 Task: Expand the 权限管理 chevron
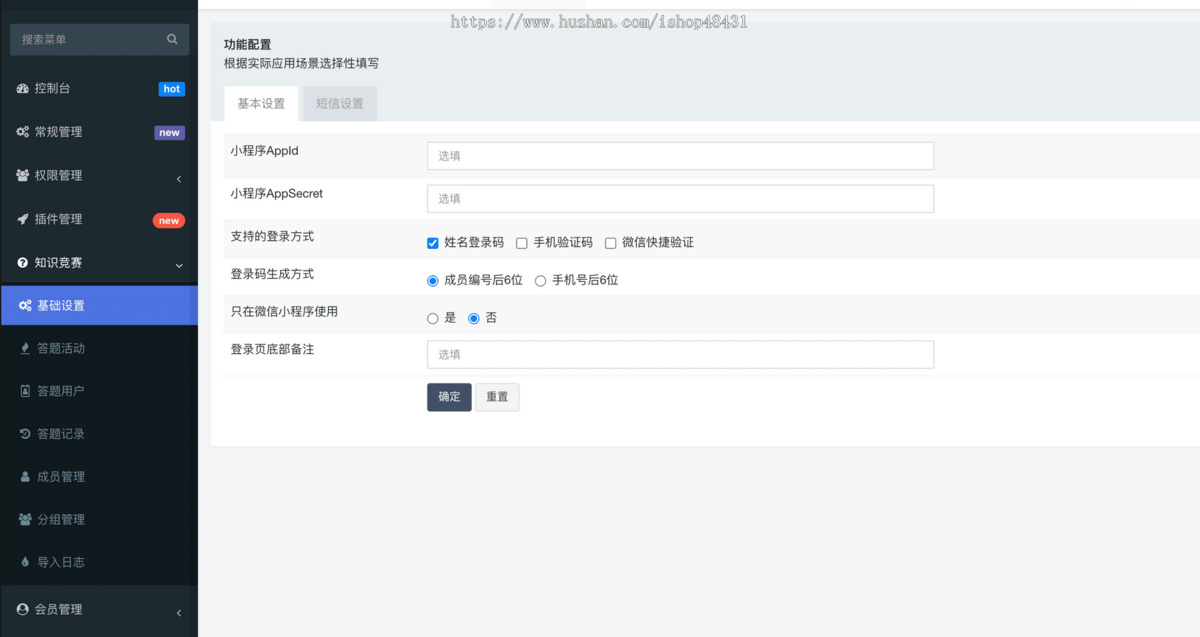click(179, 179)
